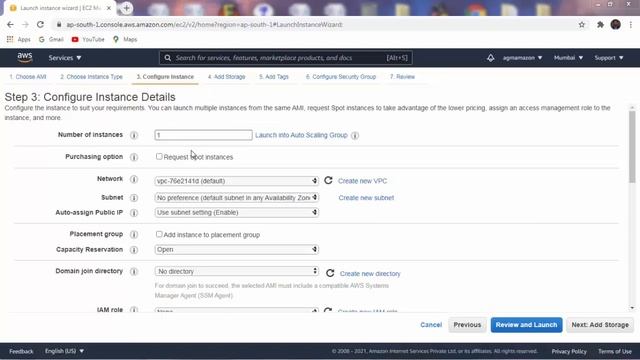This screenshot has height=360, width=640.
Task: Click info icon beside Launch into Auto Scaling Group
Action: (355, 136)
